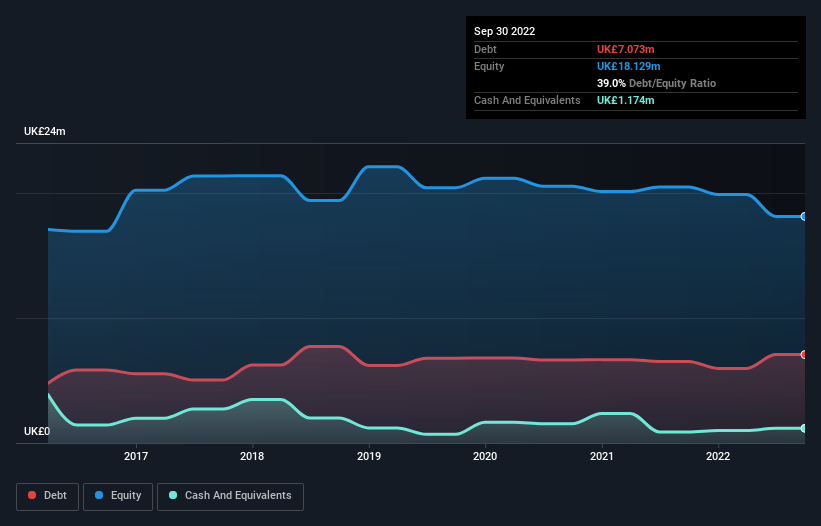Toggle the Equity series legend button
This screenshot has width=821, height=526.
coord(118,496)
